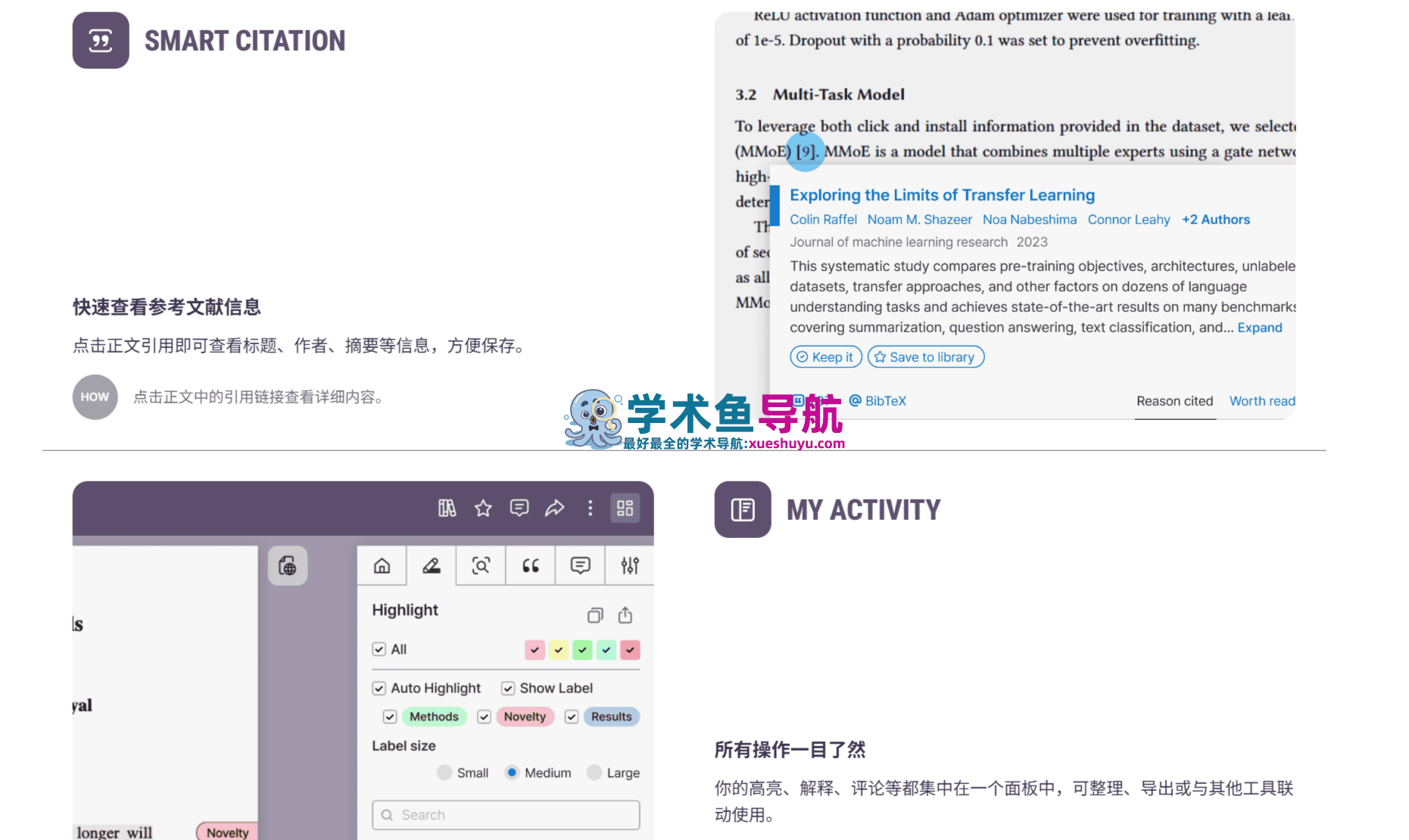Select the Reason cited tab

coord(1174,401)
